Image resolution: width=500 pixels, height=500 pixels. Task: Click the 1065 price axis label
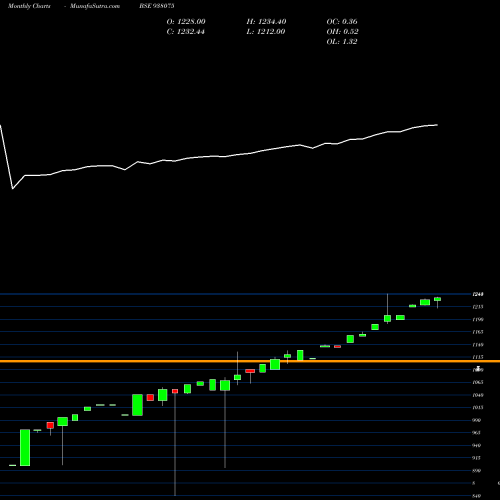click(478, 382)
